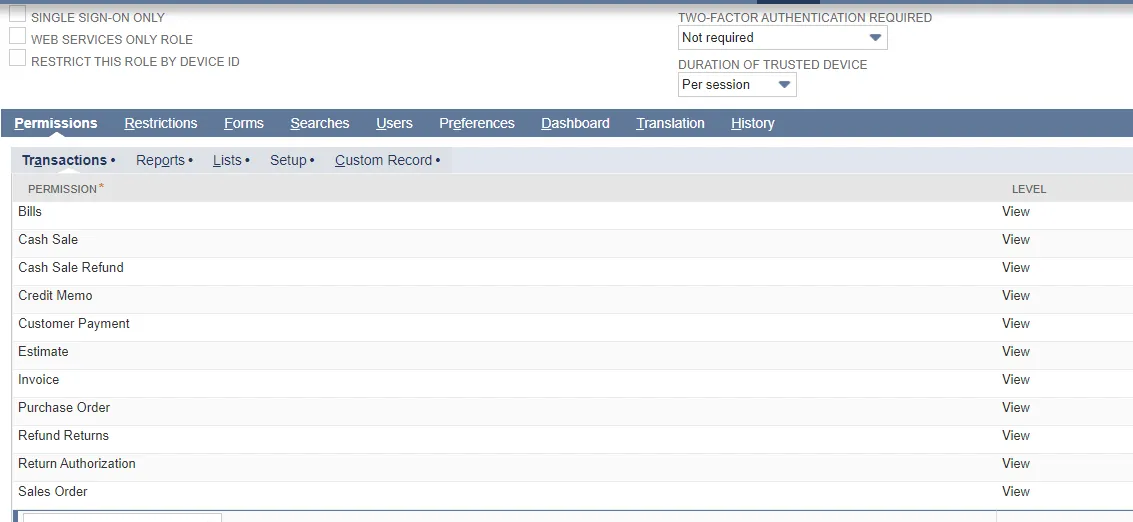Click the Level column header

[x=1028, y=189]
